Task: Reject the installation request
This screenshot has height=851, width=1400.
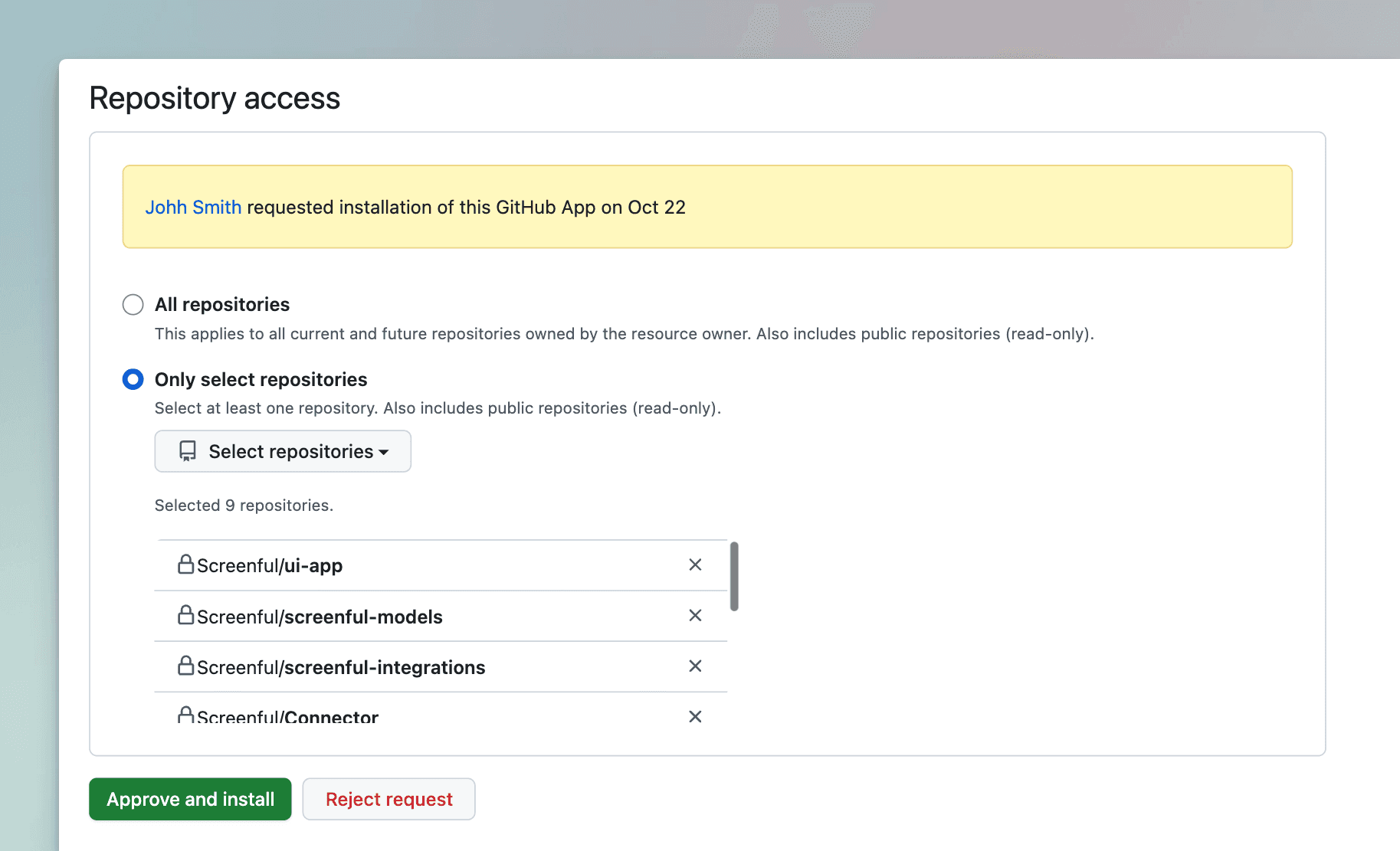Action: [389, 799]
